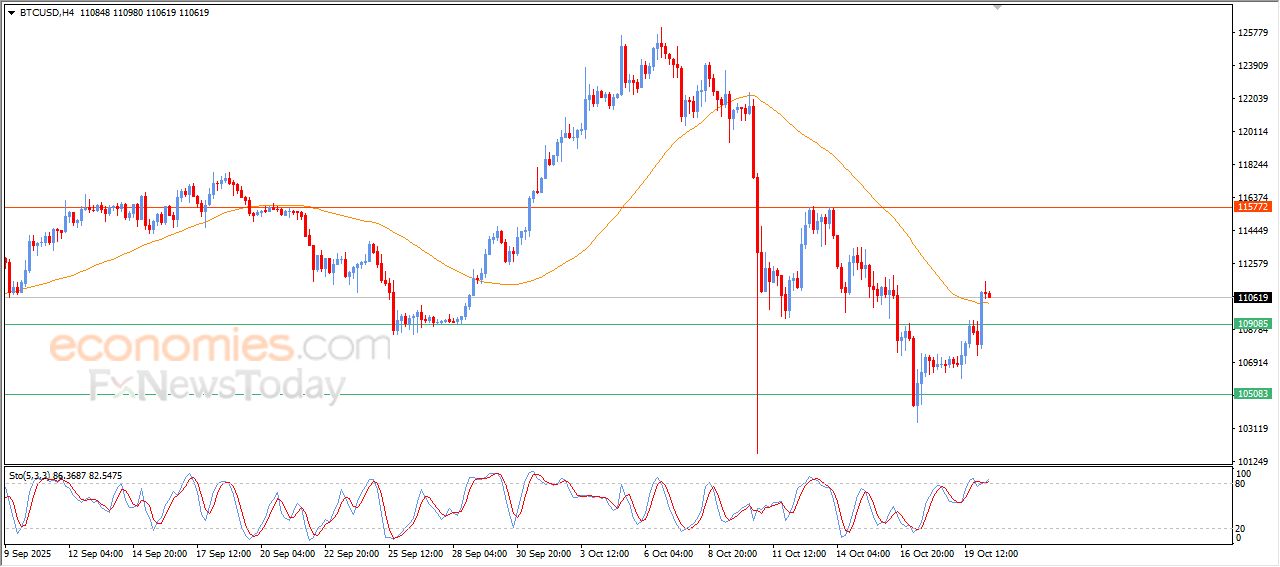Click the economies.com watermark logo

(x=220, y=347)
